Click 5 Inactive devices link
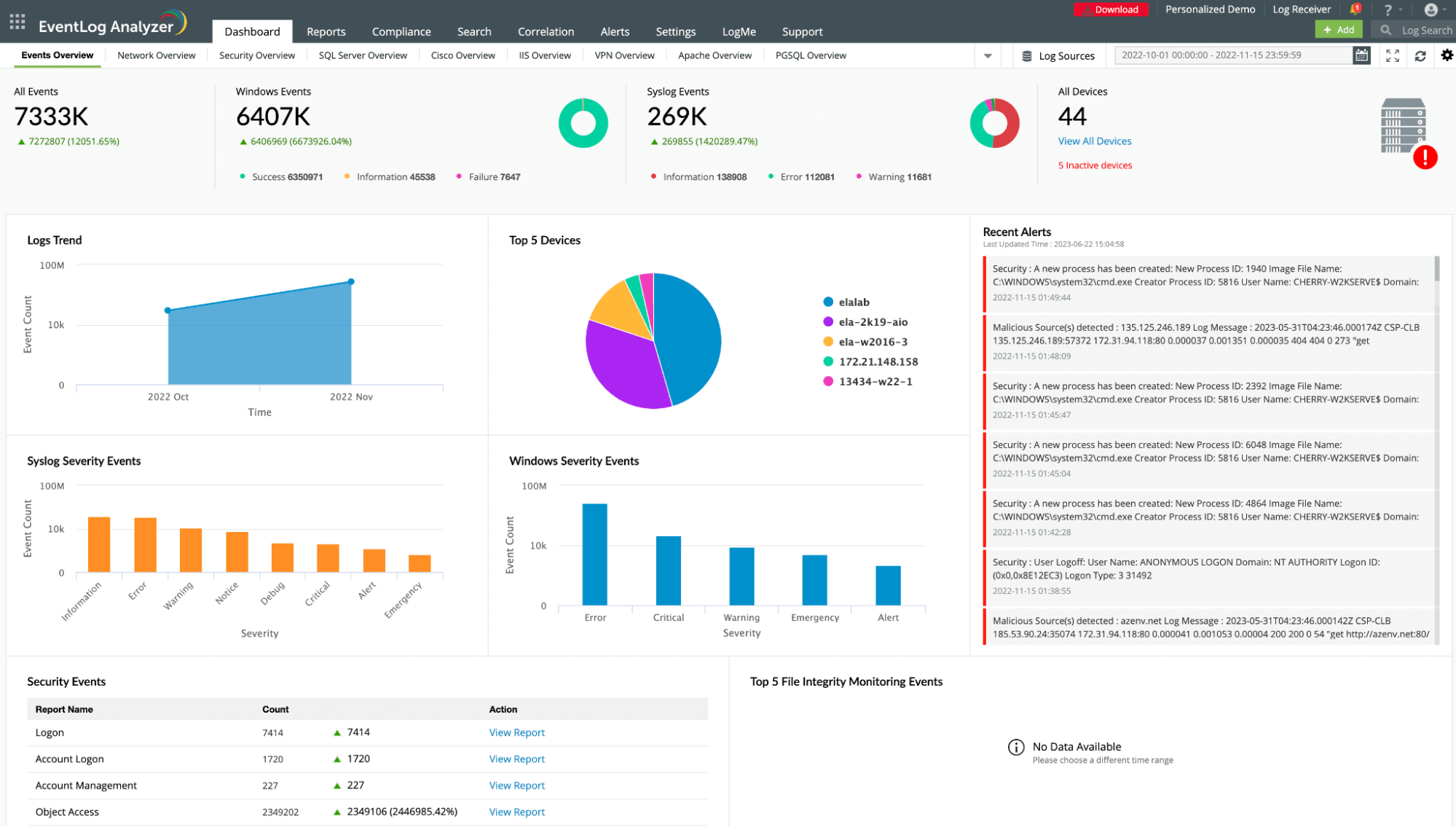This screenshot has width=1456, height=827. coord(1095,165)
